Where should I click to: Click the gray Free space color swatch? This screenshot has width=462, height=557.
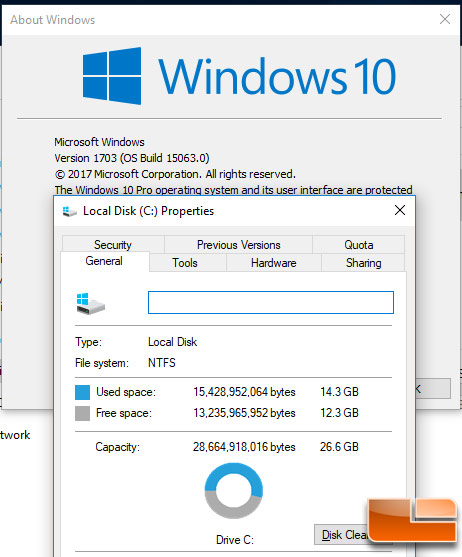tap(82, 413)
